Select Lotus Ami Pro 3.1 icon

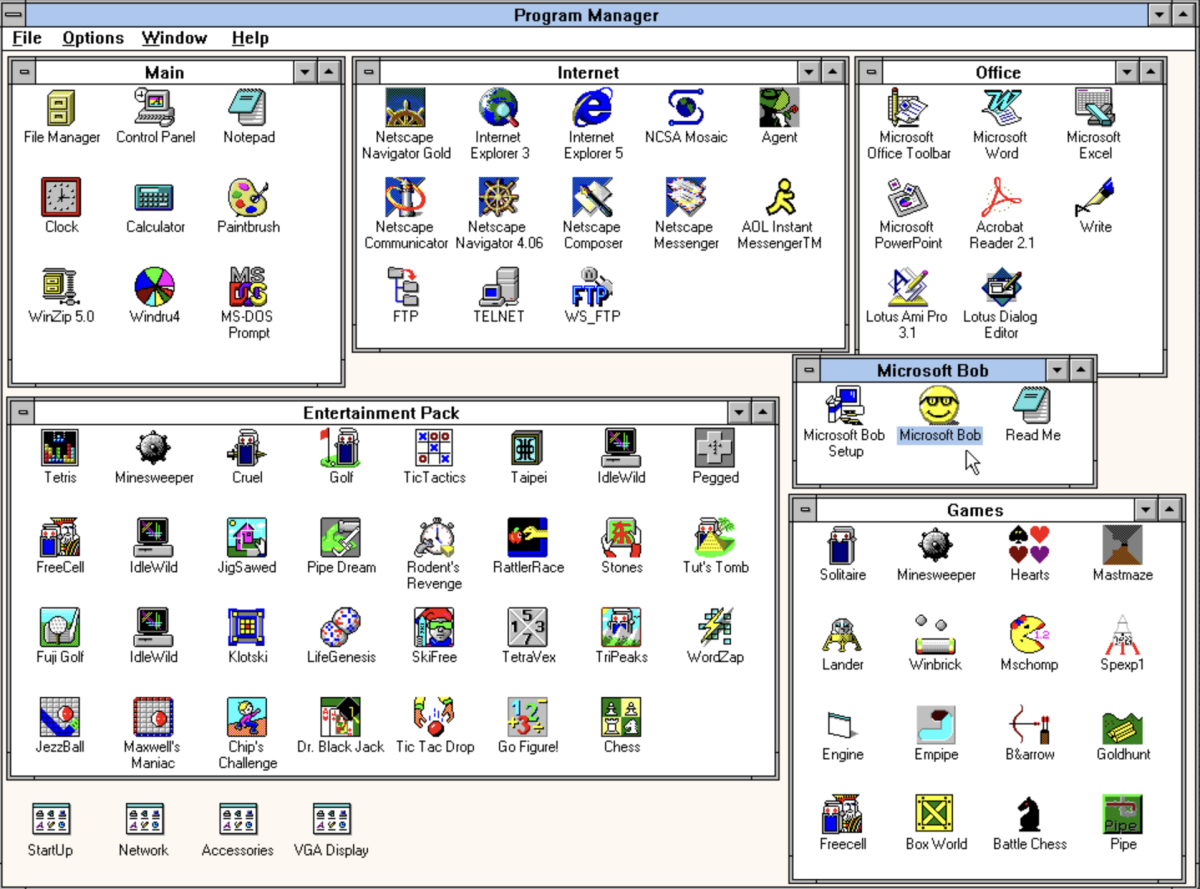tap(907, 288)
